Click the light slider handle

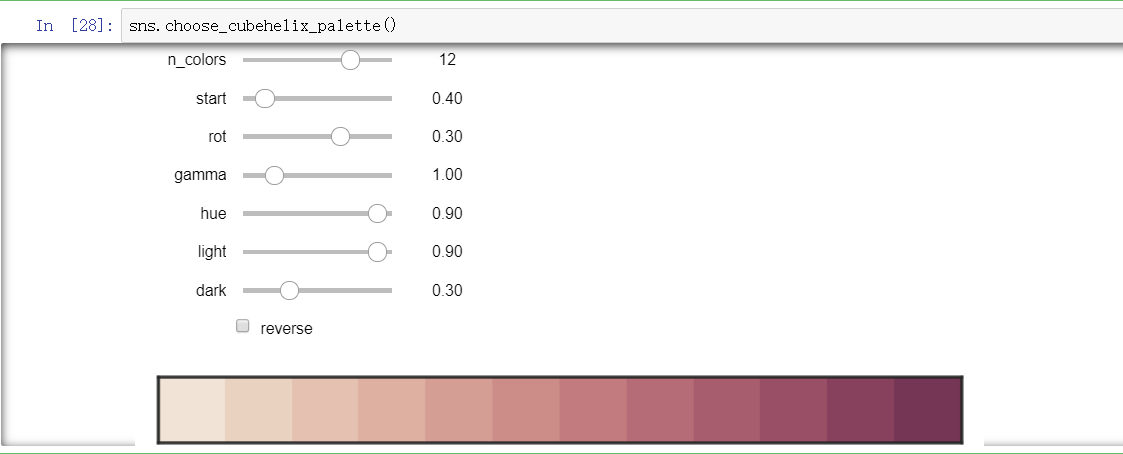tap(377, 251)
